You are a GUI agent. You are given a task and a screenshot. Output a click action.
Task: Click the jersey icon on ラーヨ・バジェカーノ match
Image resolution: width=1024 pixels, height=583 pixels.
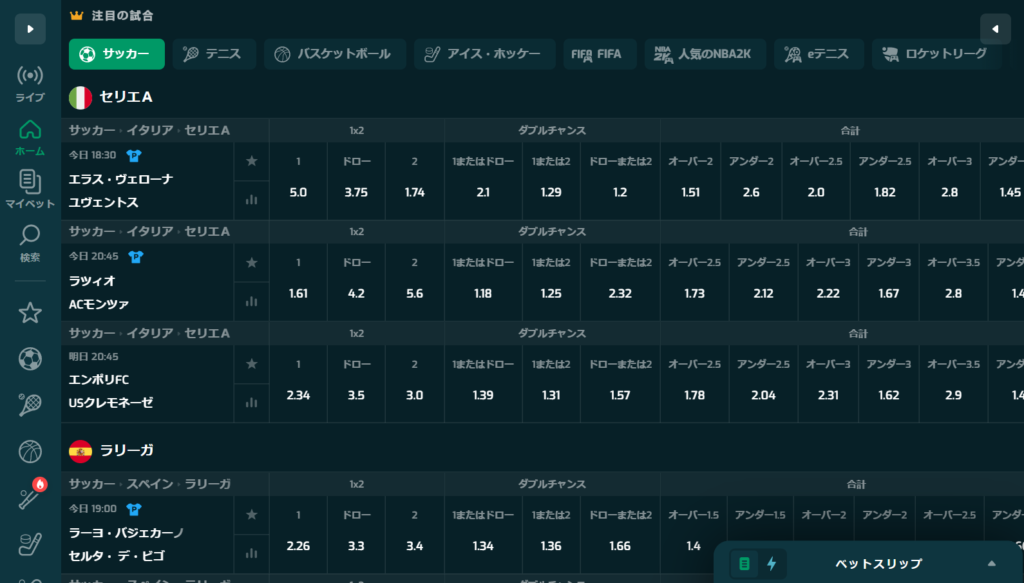[x=134, y=509]
